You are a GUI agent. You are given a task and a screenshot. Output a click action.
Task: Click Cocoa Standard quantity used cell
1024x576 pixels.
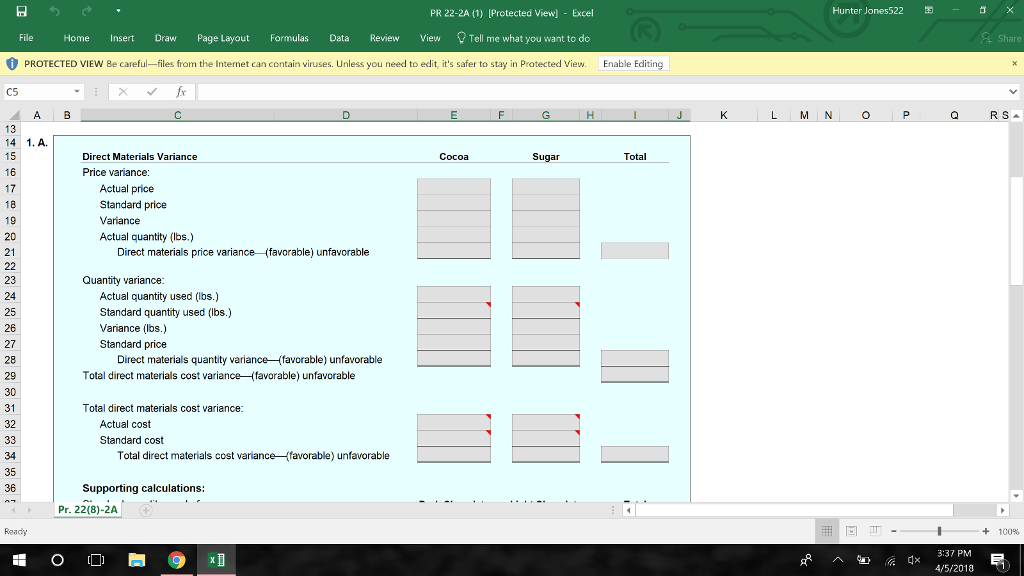click(x=454, y=311)
